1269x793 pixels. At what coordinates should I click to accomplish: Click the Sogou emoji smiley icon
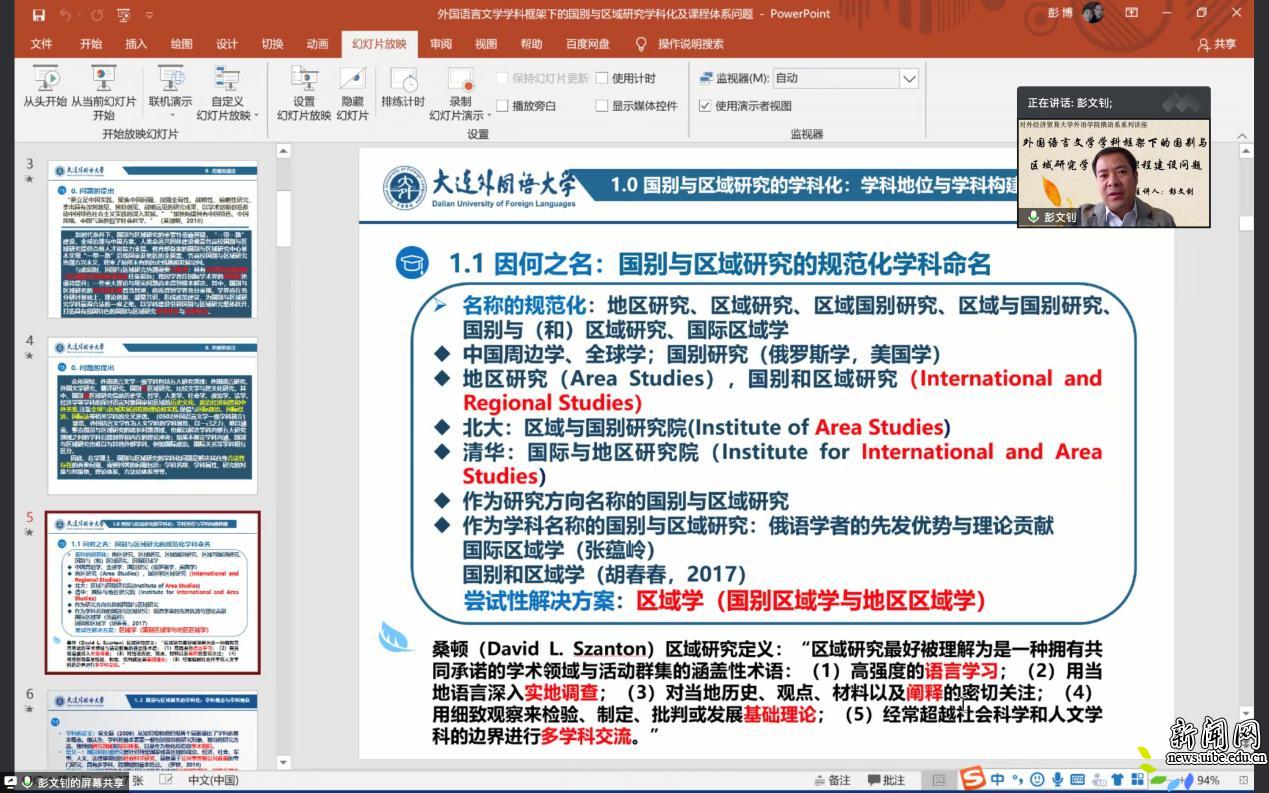point(1037,779)
